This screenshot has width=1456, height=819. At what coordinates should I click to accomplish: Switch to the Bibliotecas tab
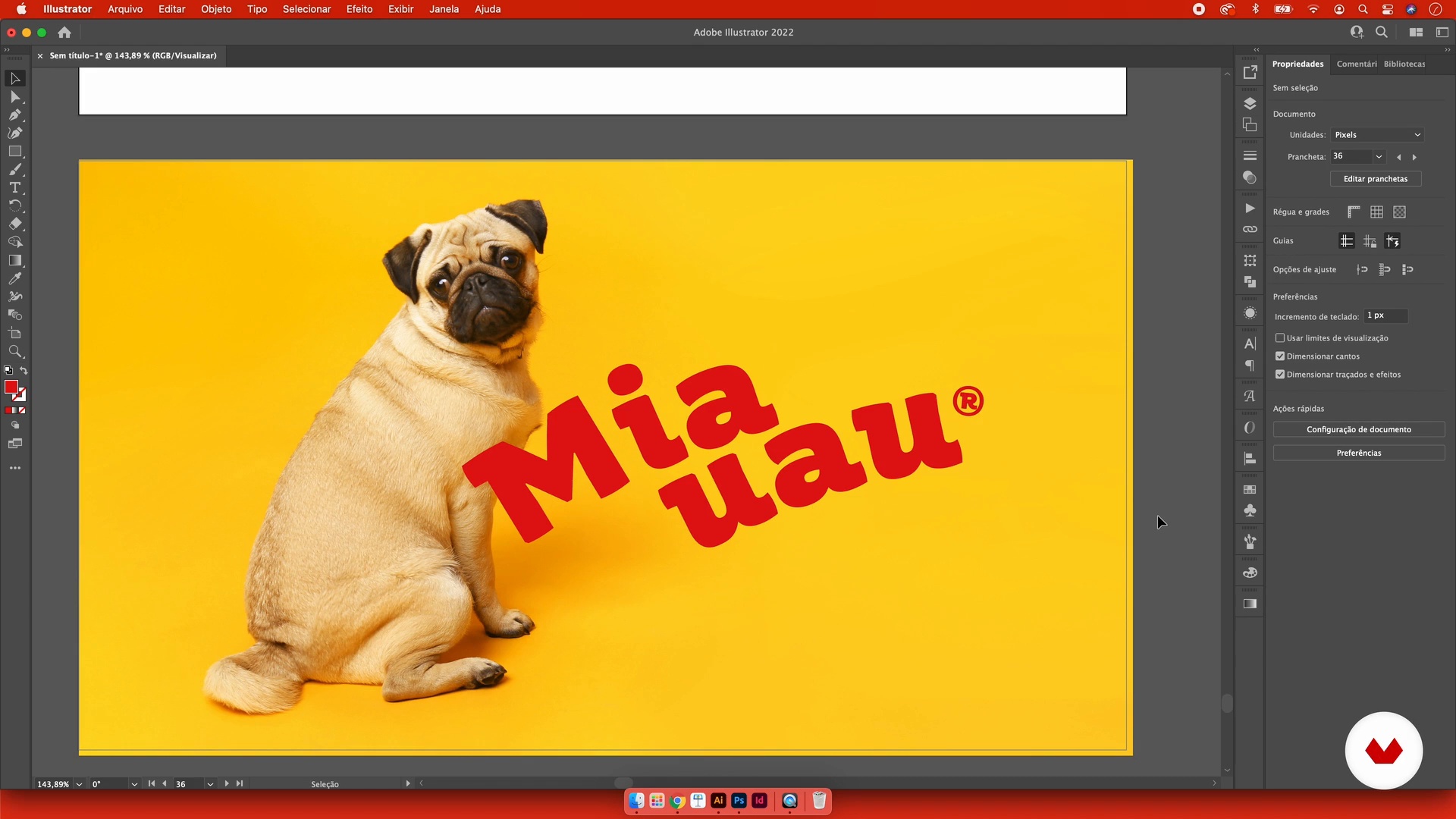[1404, 64]
